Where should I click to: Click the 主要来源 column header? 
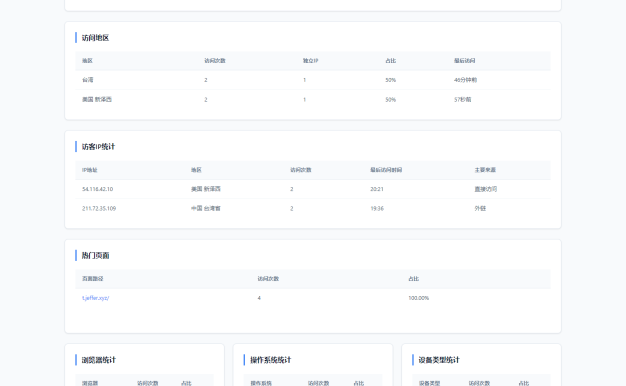[485, 170]
